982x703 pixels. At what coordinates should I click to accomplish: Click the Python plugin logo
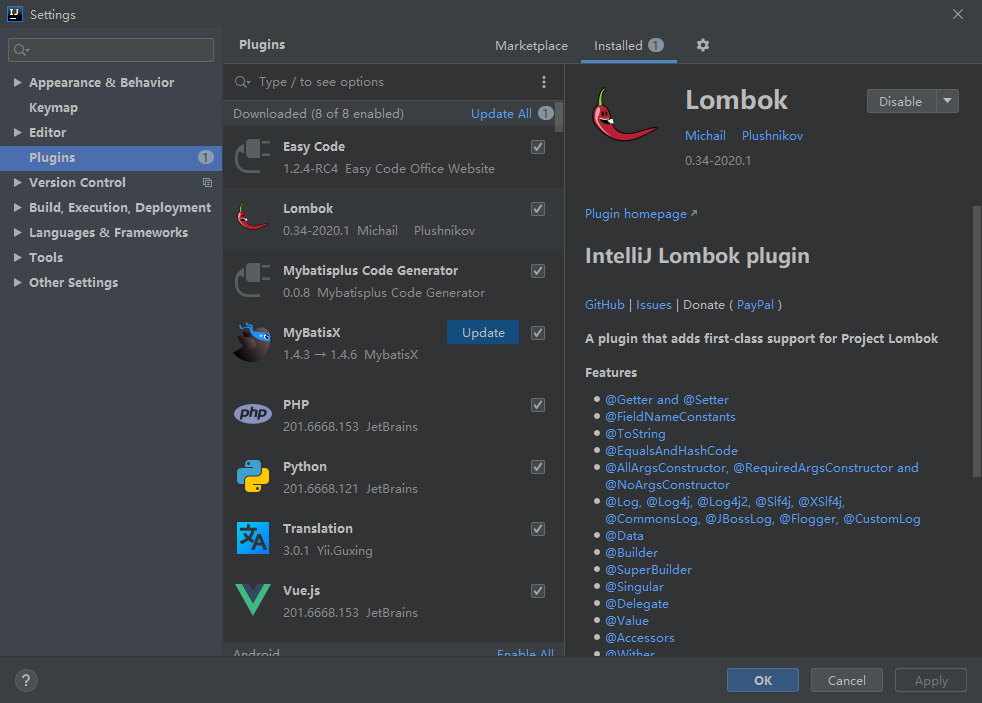[x=253, y=476]
